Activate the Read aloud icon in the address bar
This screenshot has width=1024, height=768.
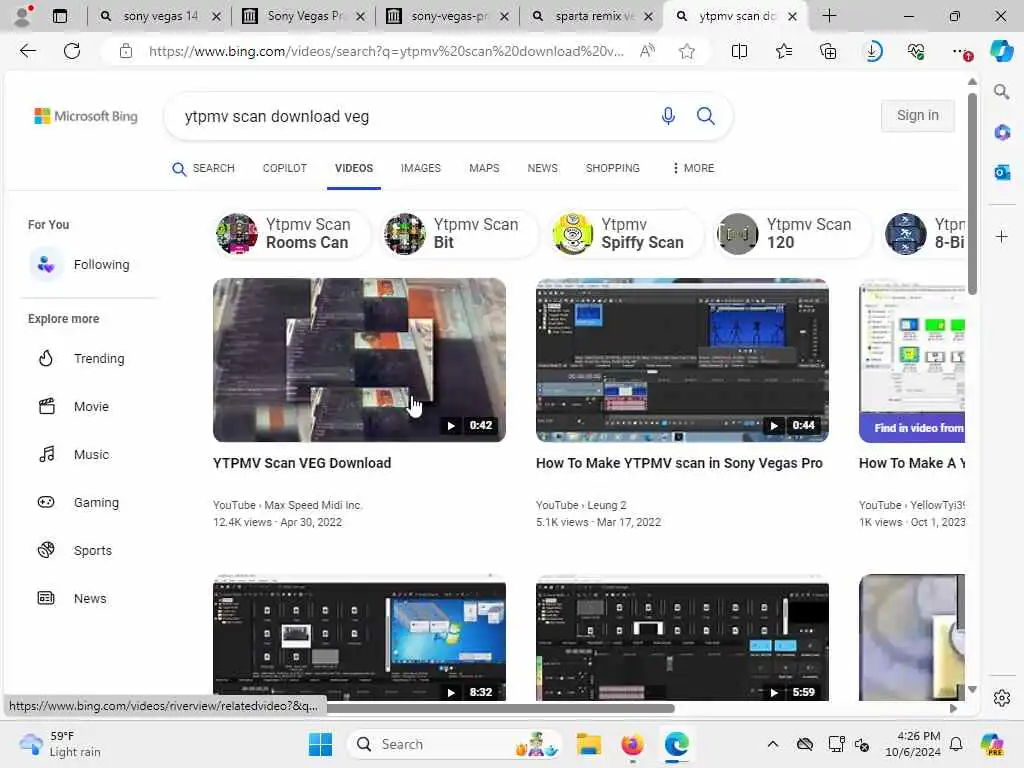click(647, 51)
